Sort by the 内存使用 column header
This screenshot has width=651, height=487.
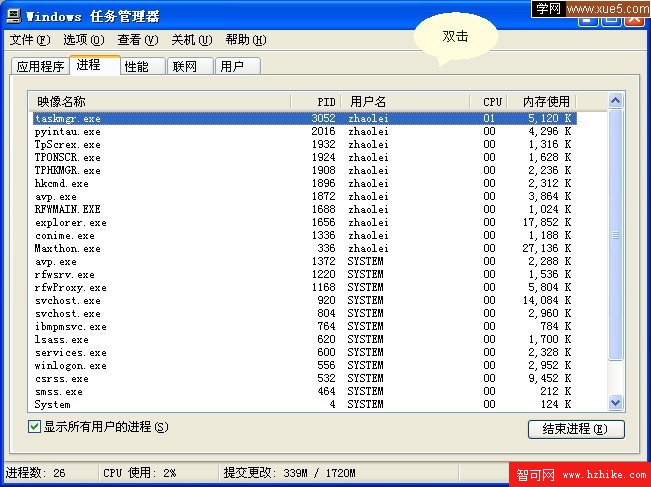click(541, 102)
